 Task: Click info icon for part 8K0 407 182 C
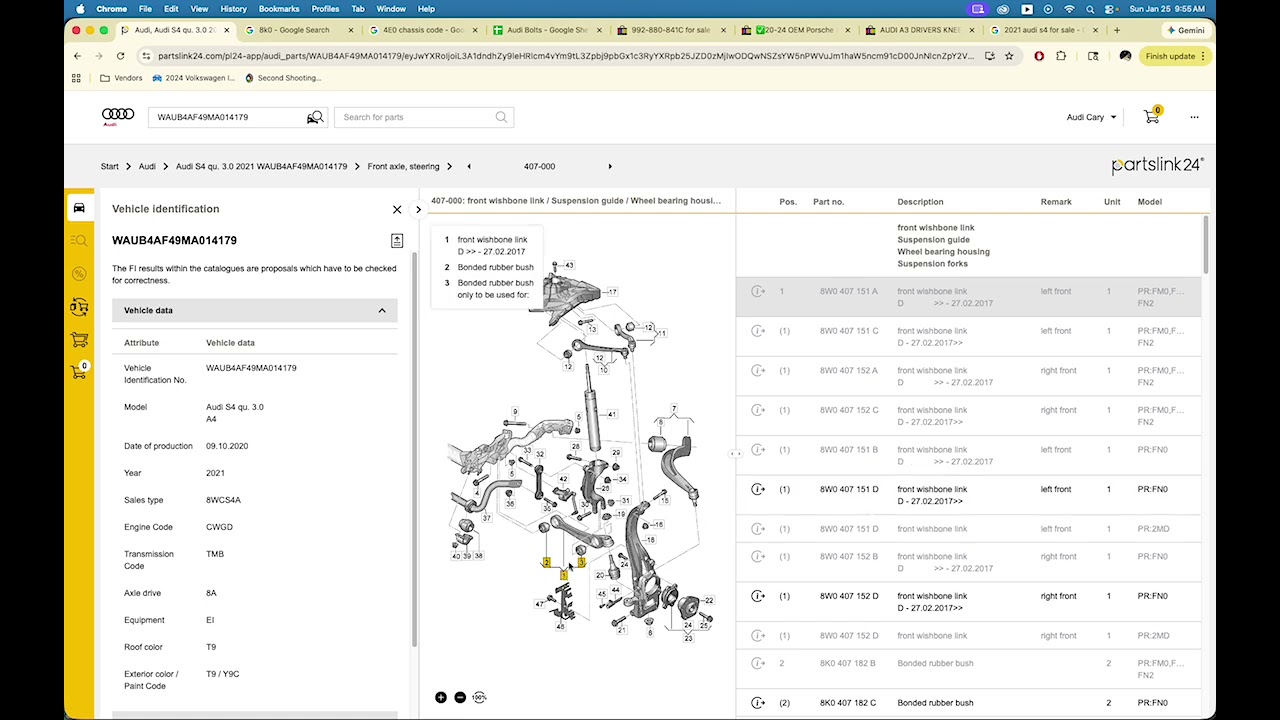(758, 703)
